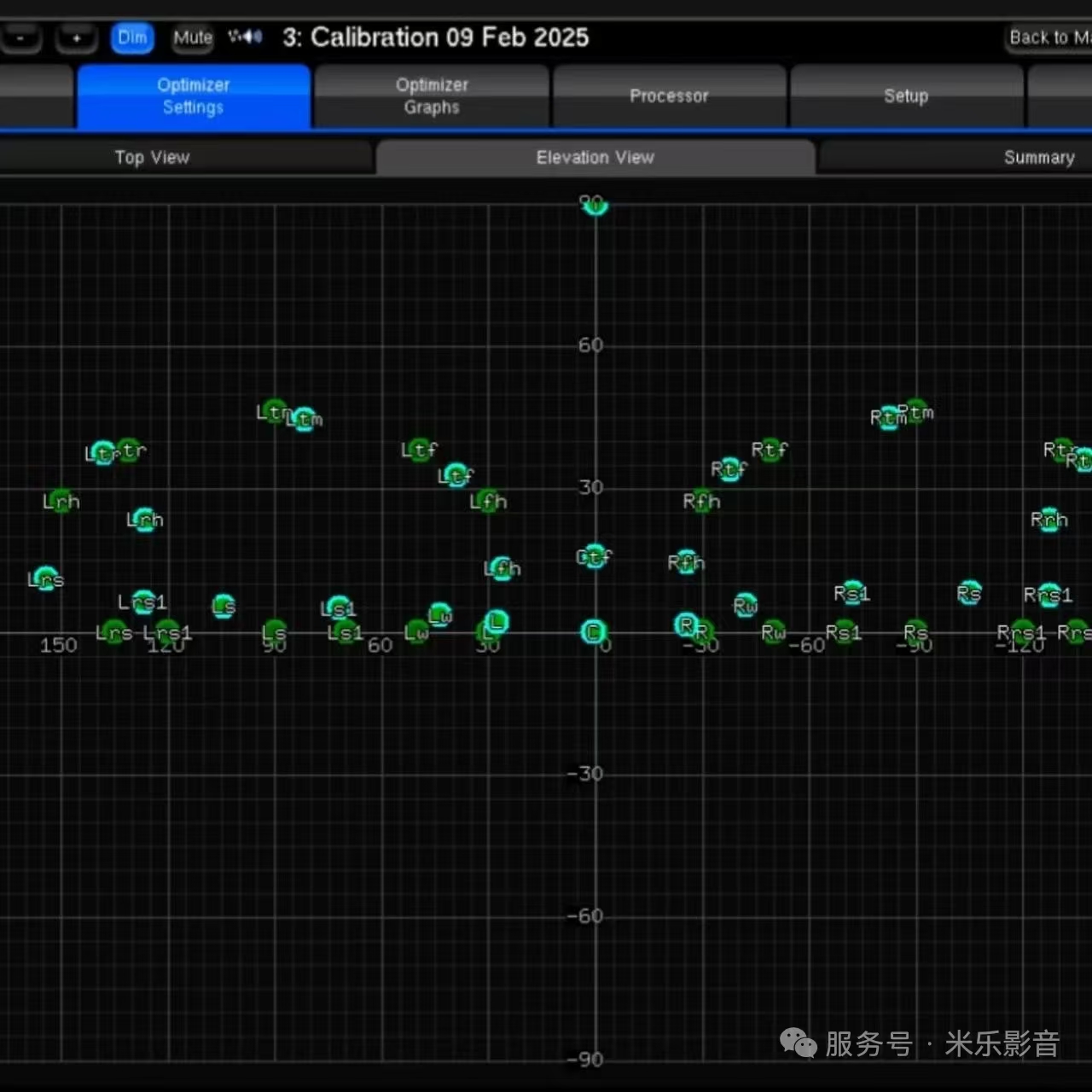Increase volume with the plus button
The height and width of the screenshot is (1092, 1092).
tap(77, 38)
